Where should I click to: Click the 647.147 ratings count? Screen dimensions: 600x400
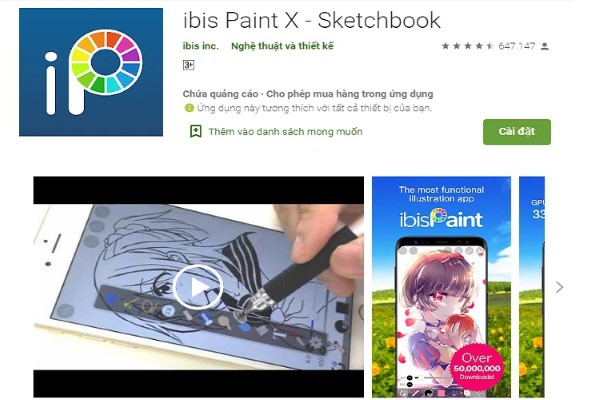coord(517,46)
